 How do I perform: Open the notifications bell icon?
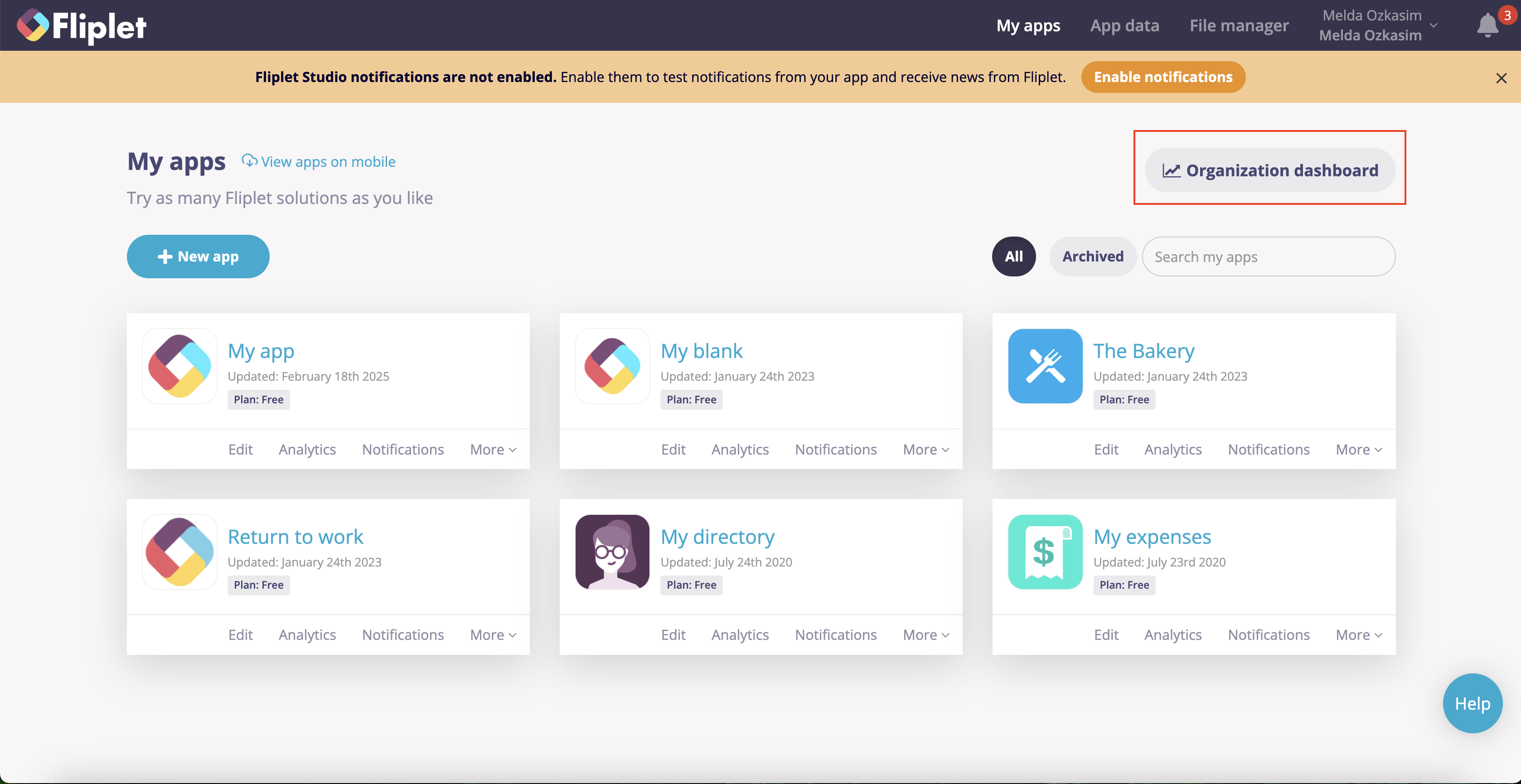1487,25
